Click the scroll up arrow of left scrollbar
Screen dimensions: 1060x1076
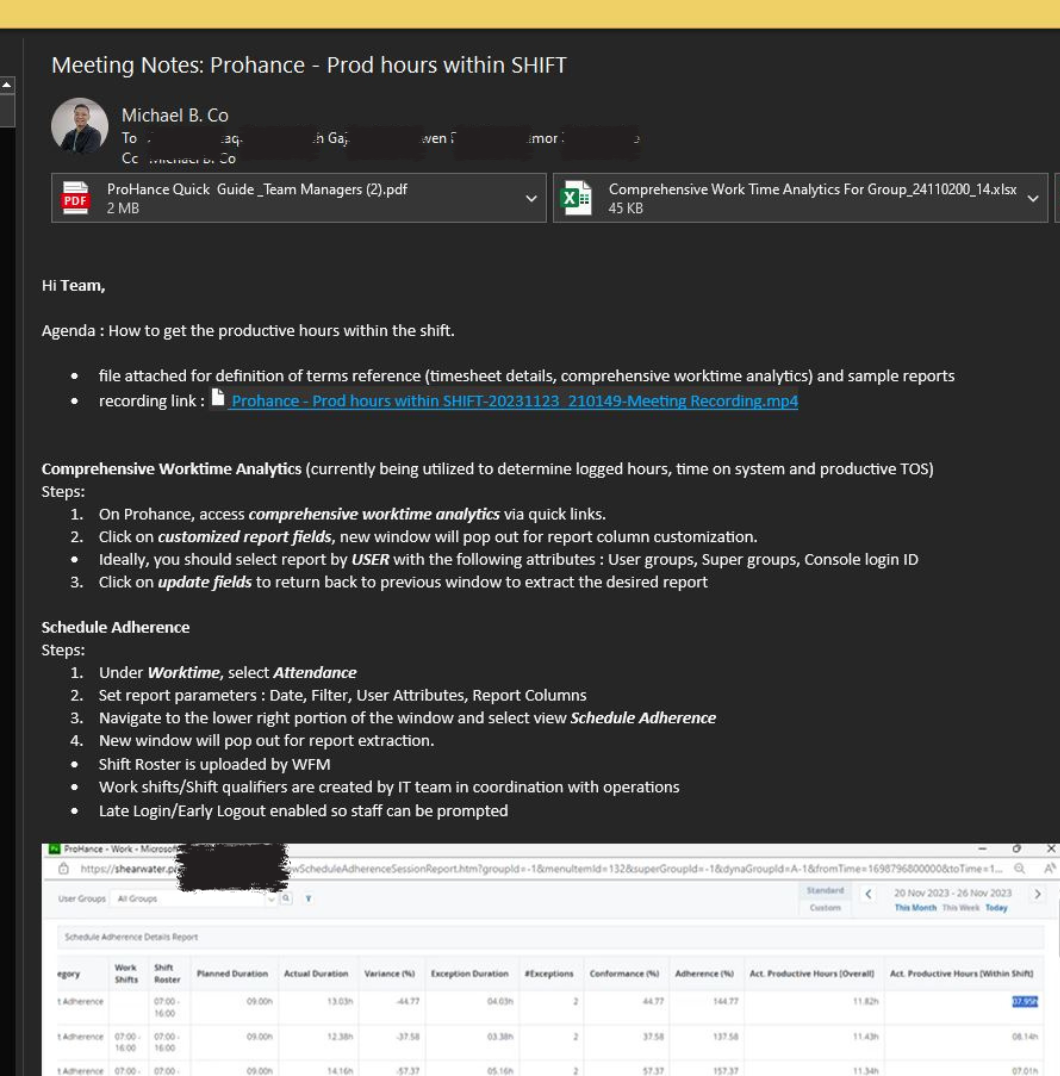pos(7,84)
